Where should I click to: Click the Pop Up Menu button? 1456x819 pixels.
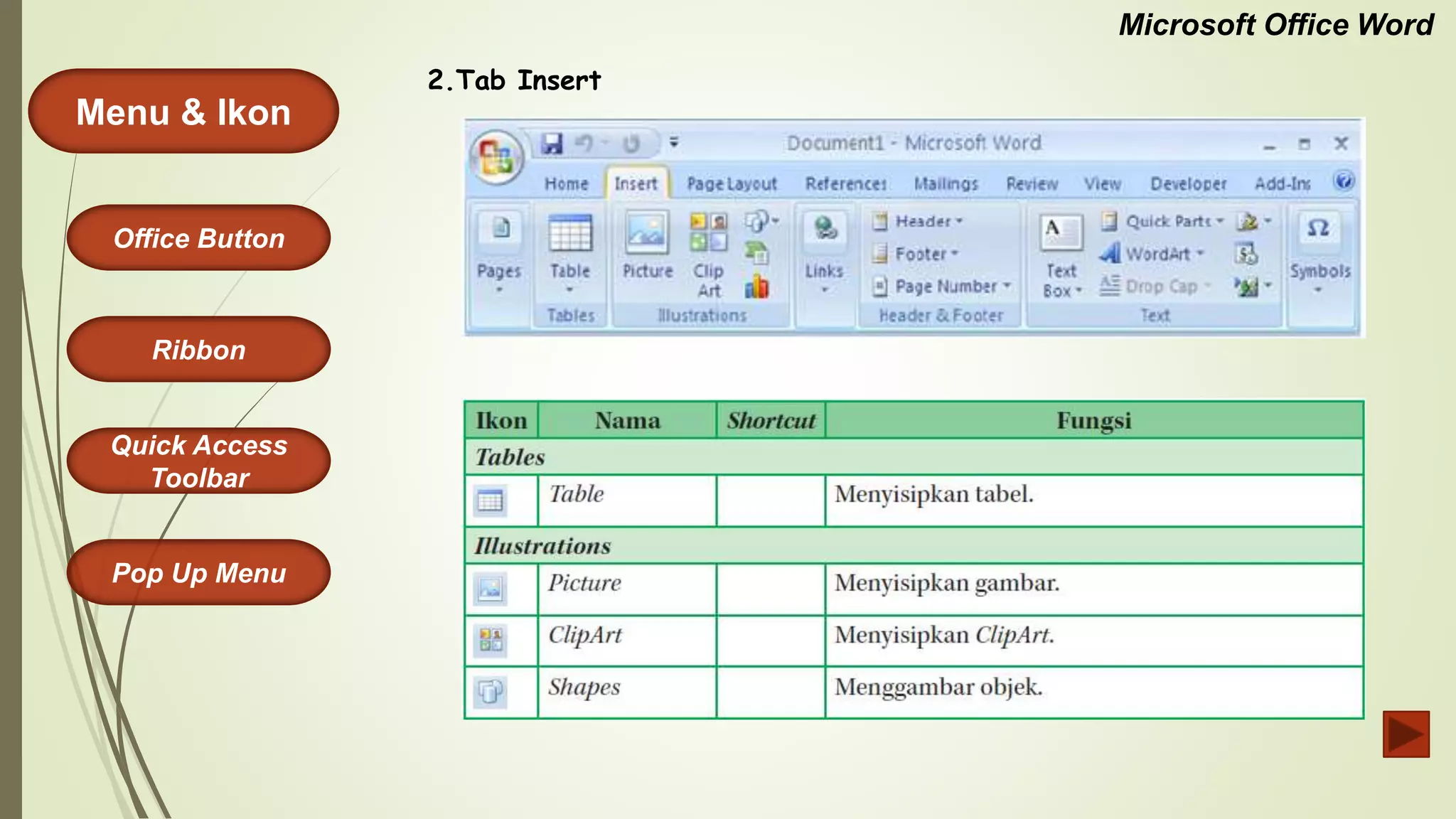point(198,572)
